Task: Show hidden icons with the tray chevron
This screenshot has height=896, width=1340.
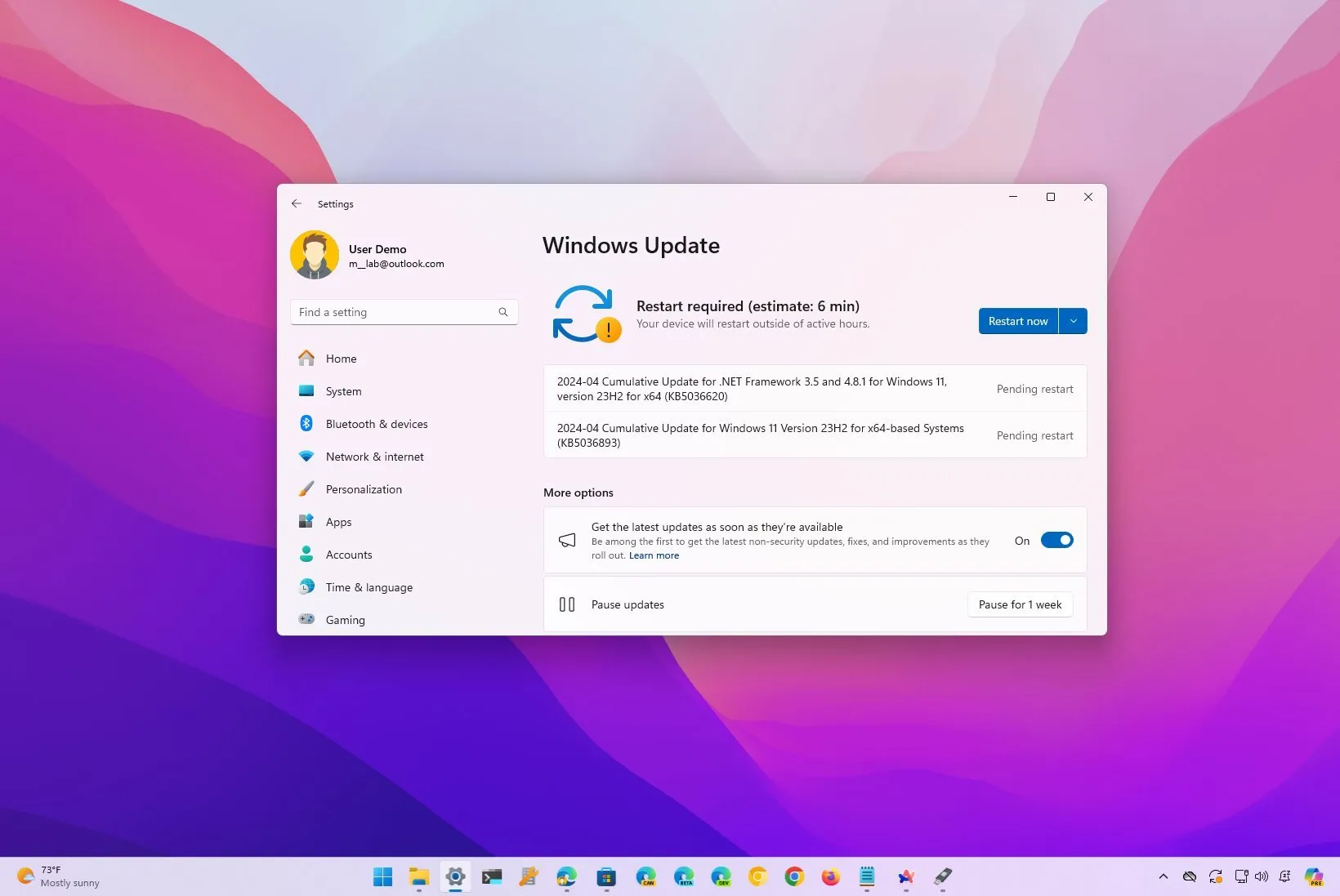Action: click(x=1164, y=876)
